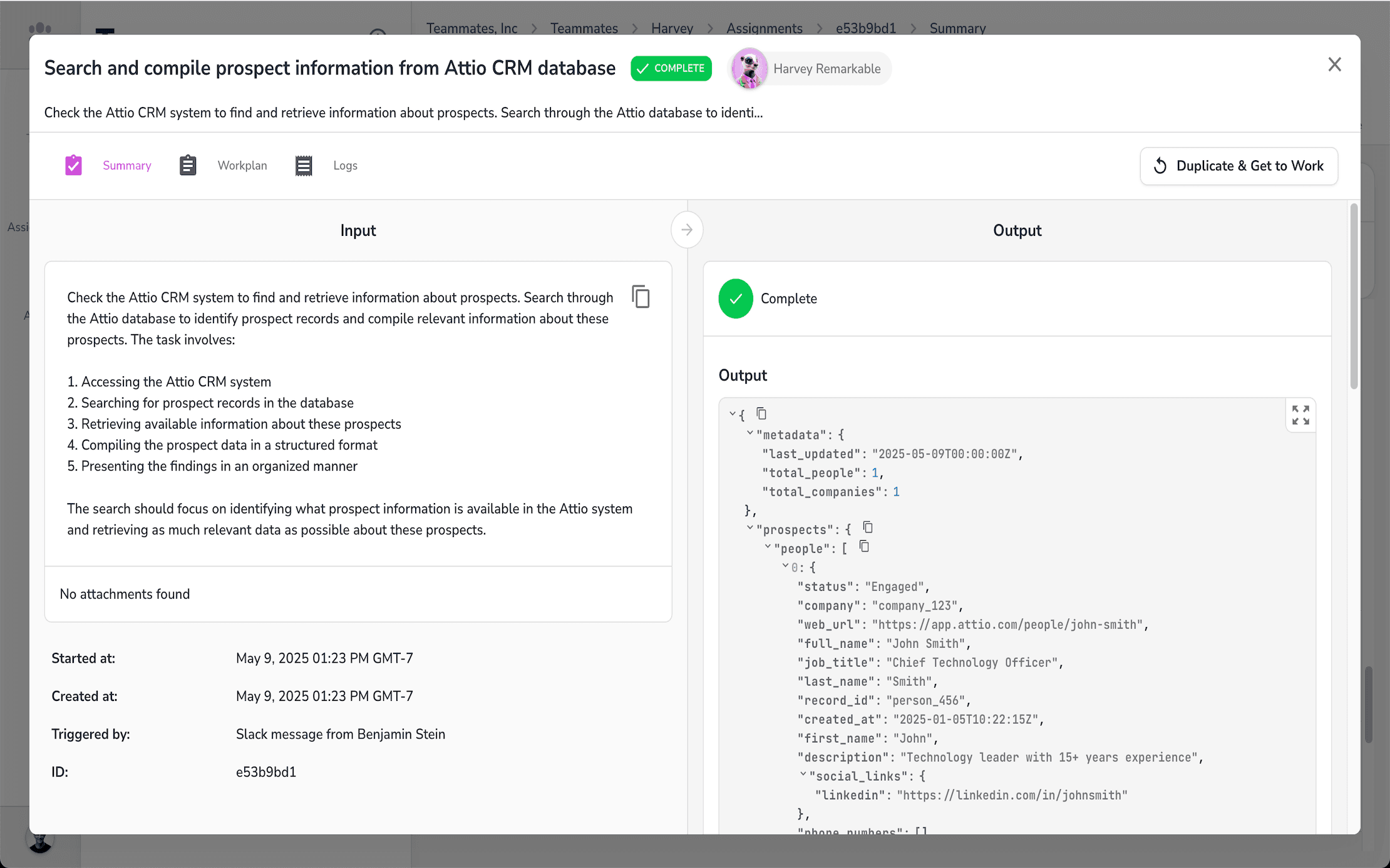Viewport: 1390px width, 868px height.
Task: Collapse the metadata JSON node
Action: pyautogui.click(x=749, y=433)
